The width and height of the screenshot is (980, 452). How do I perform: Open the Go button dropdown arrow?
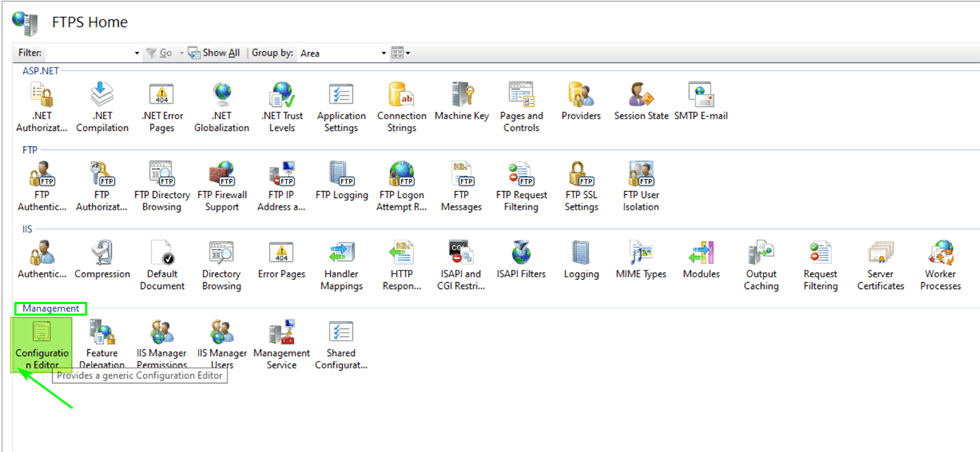click(181, 53)
